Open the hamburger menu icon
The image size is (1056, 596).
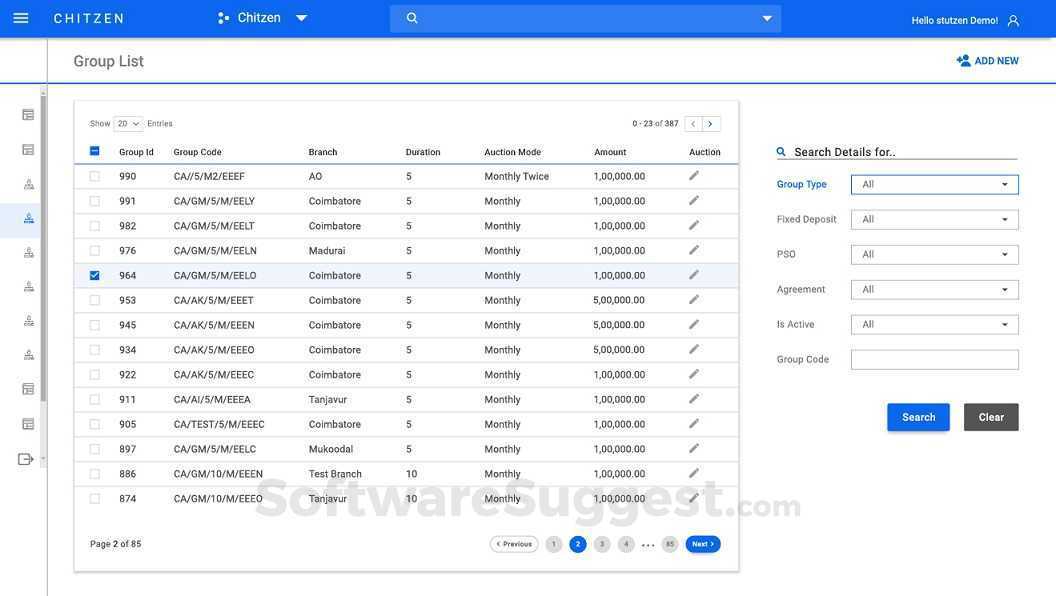click(x=20, y=18)
